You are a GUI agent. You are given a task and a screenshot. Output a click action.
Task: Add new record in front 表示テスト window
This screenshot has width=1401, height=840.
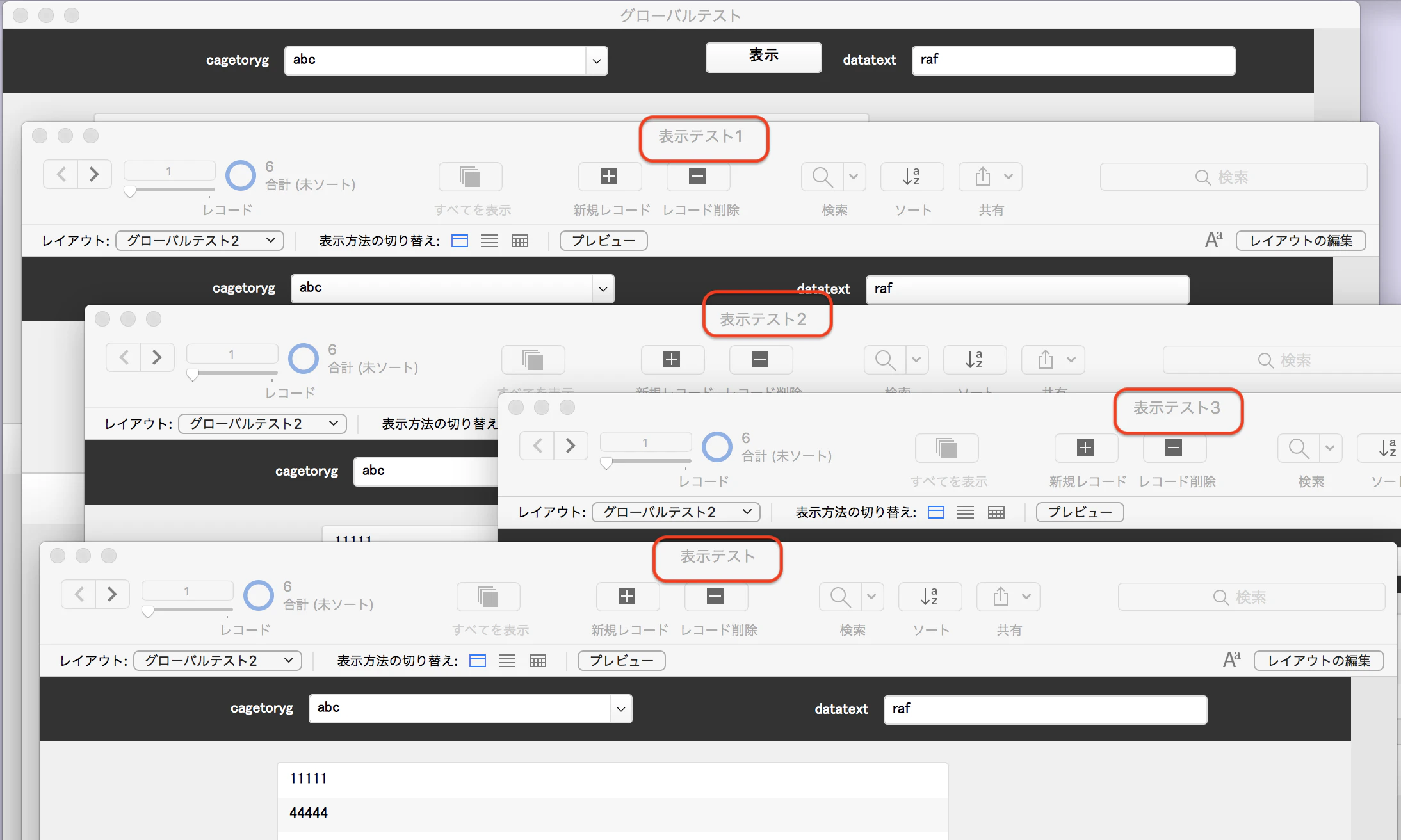click(x=627, y=597)
